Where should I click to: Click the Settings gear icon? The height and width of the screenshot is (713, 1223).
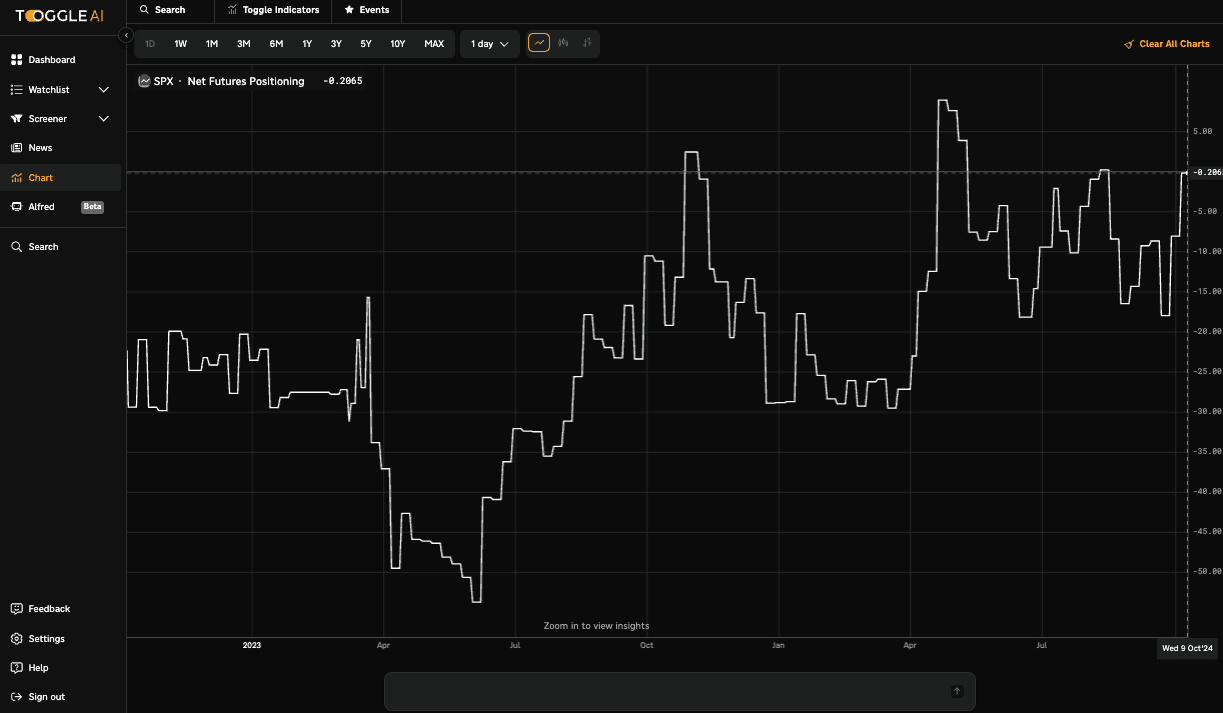(16, 639)
